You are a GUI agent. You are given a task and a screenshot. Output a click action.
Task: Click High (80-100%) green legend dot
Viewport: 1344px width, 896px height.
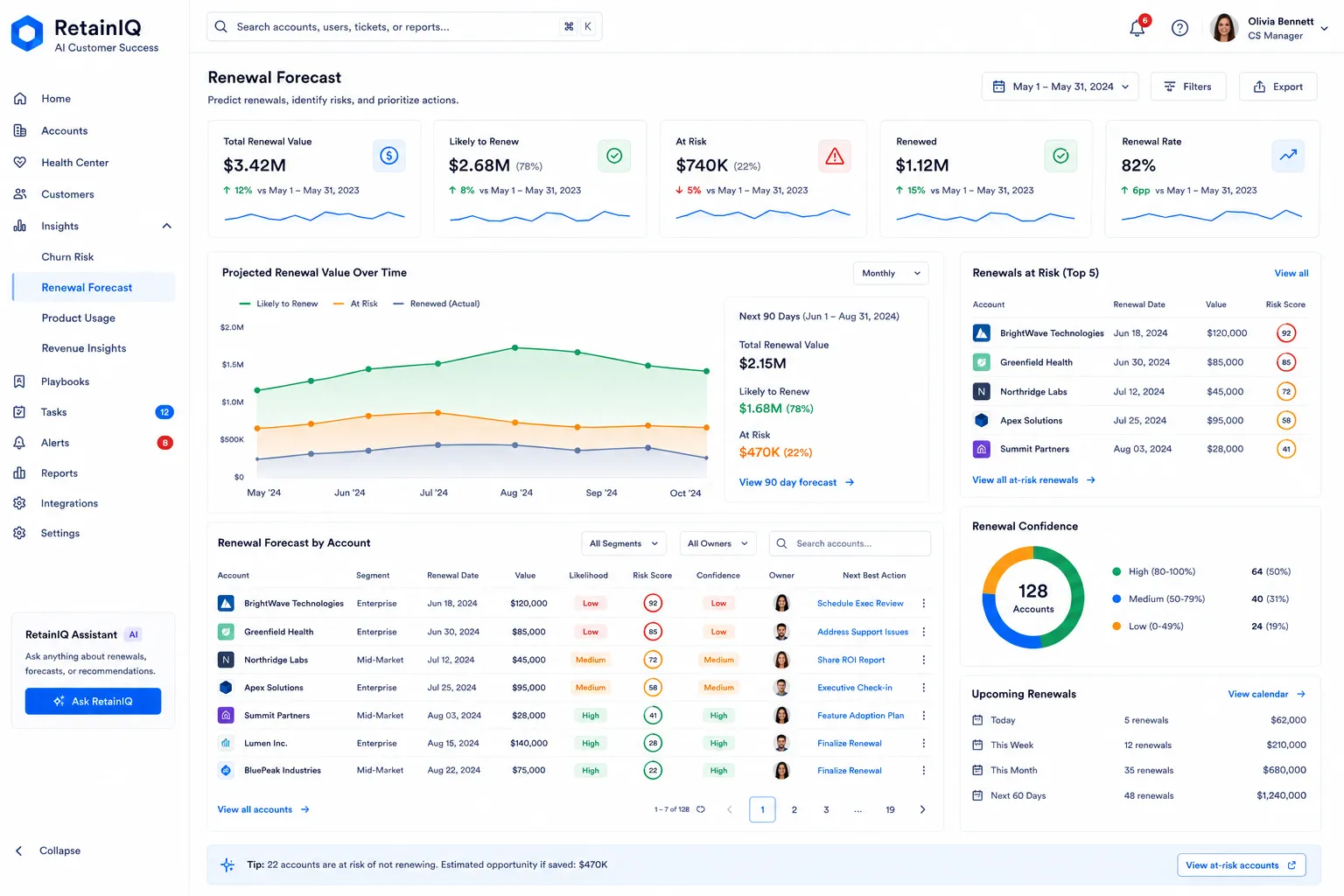1116,572
